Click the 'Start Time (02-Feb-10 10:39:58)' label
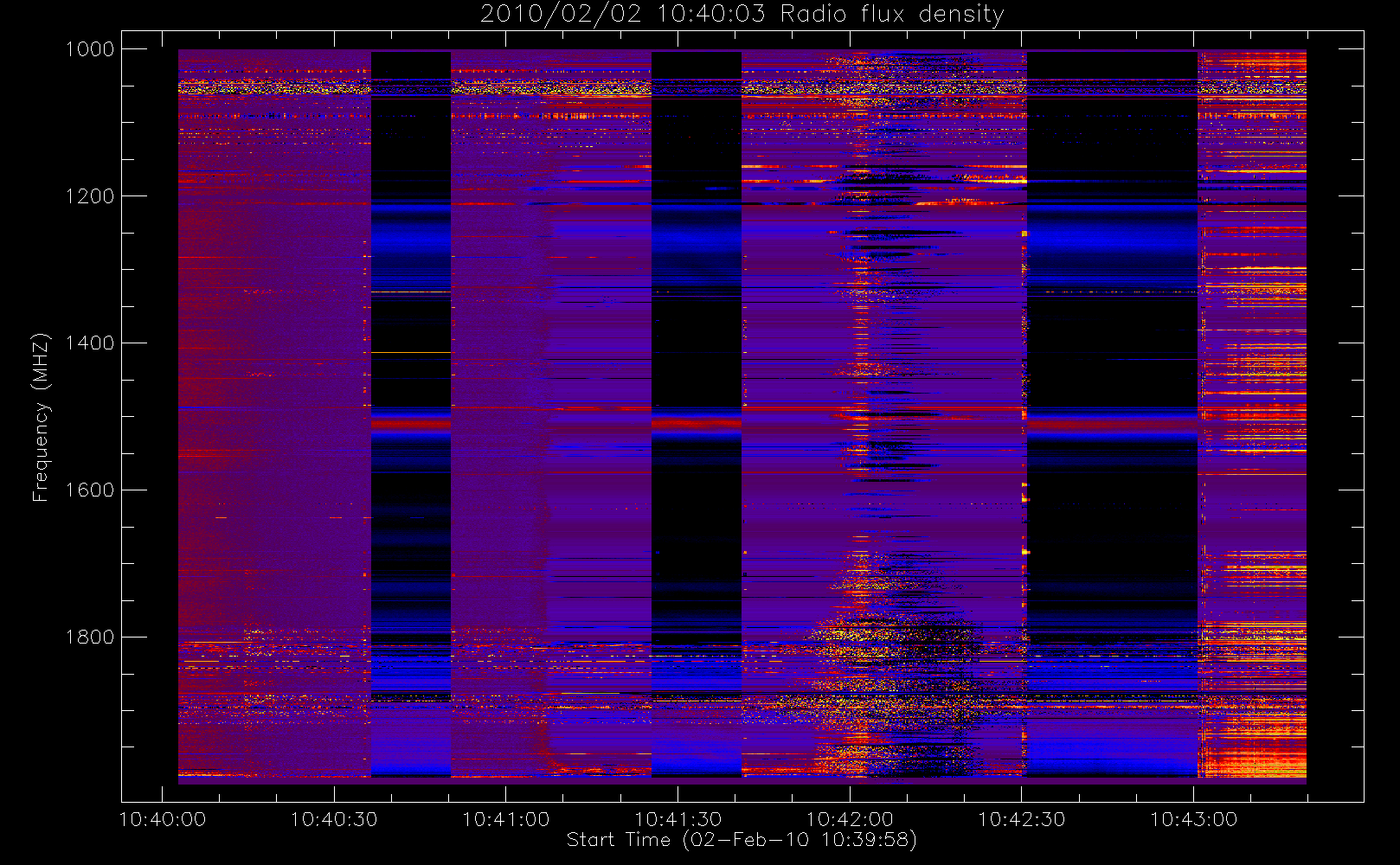Screen dimensions: 1400x865 pos(742,840)
